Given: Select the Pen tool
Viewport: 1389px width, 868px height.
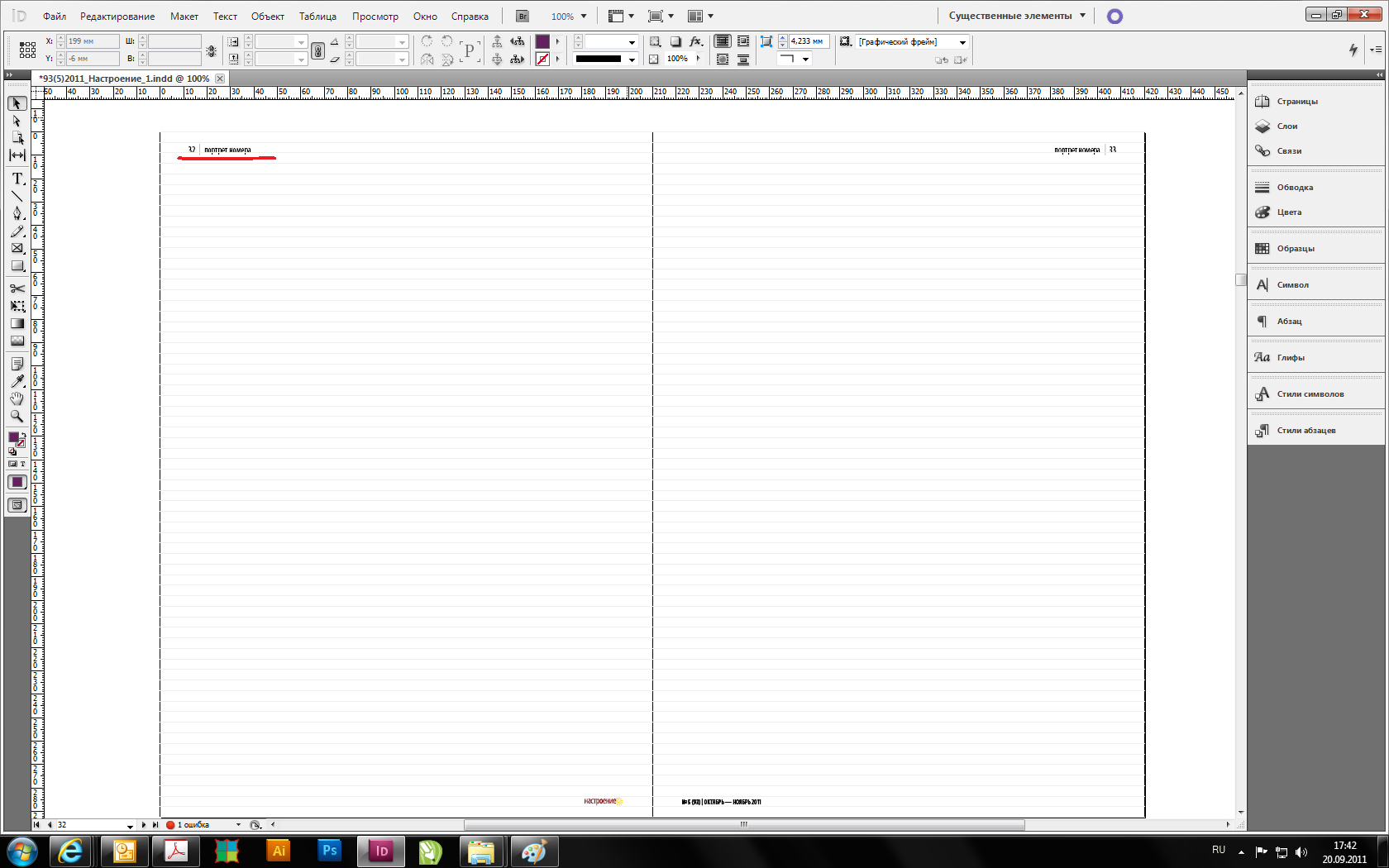Looking at the screenshot, I should (17, 213).
